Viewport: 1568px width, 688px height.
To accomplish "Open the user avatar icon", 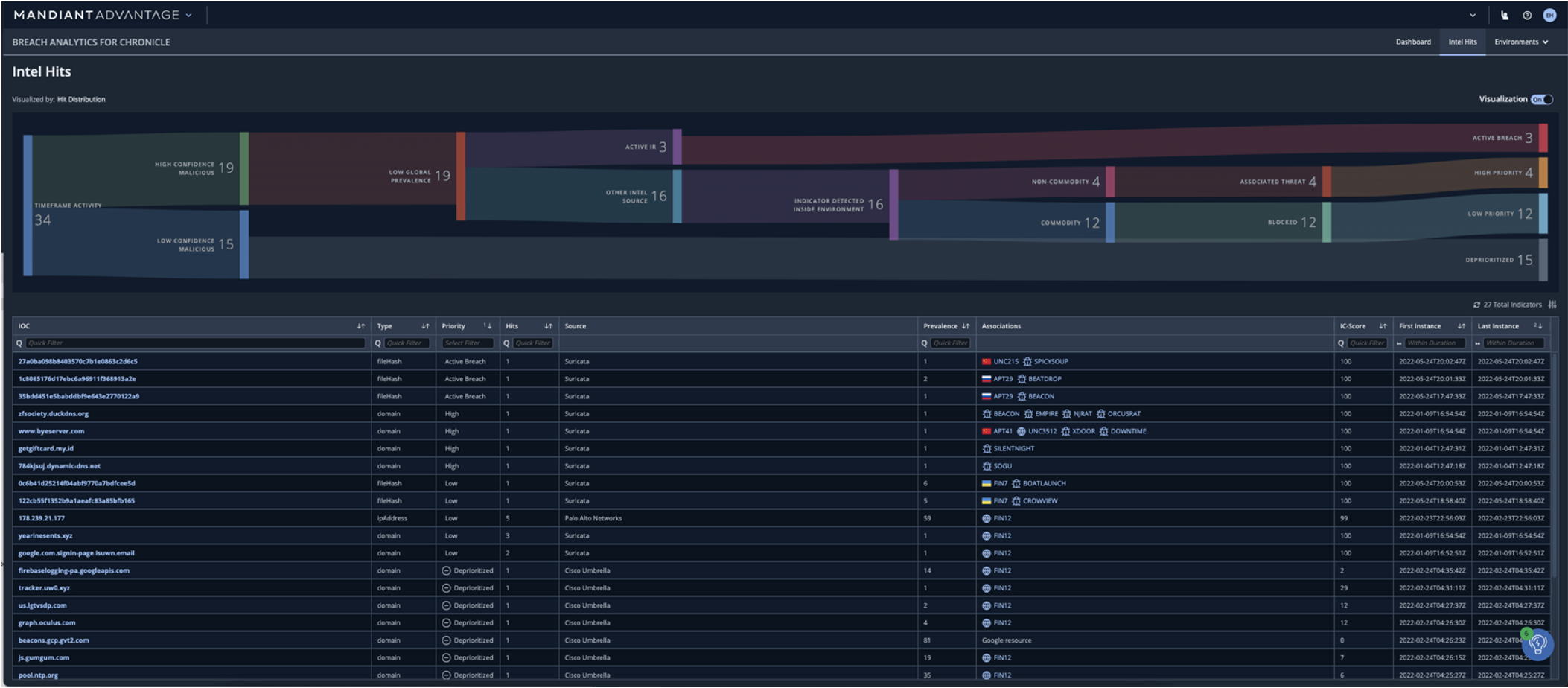I will click(x=1549, y=15).
